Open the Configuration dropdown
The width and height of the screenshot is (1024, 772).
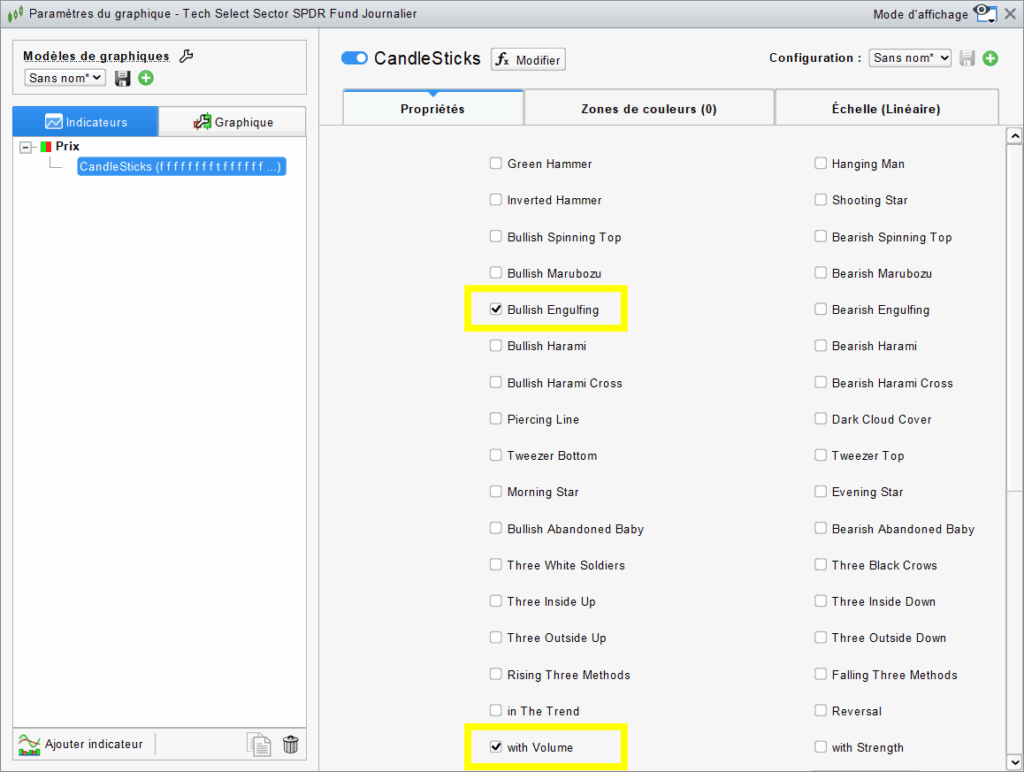[x=909, y=58]
